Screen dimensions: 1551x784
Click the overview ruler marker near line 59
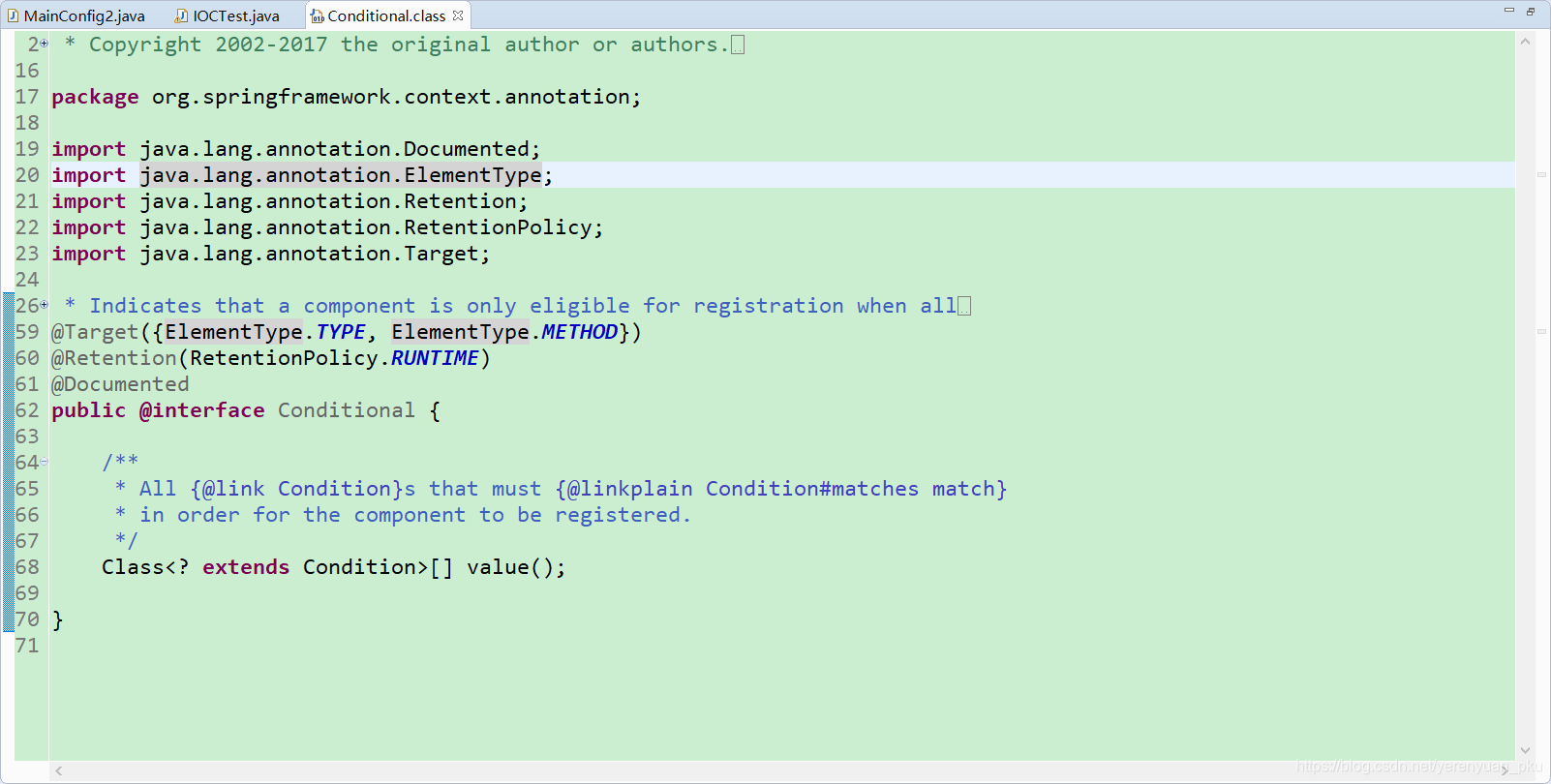tap(1541, 331)
